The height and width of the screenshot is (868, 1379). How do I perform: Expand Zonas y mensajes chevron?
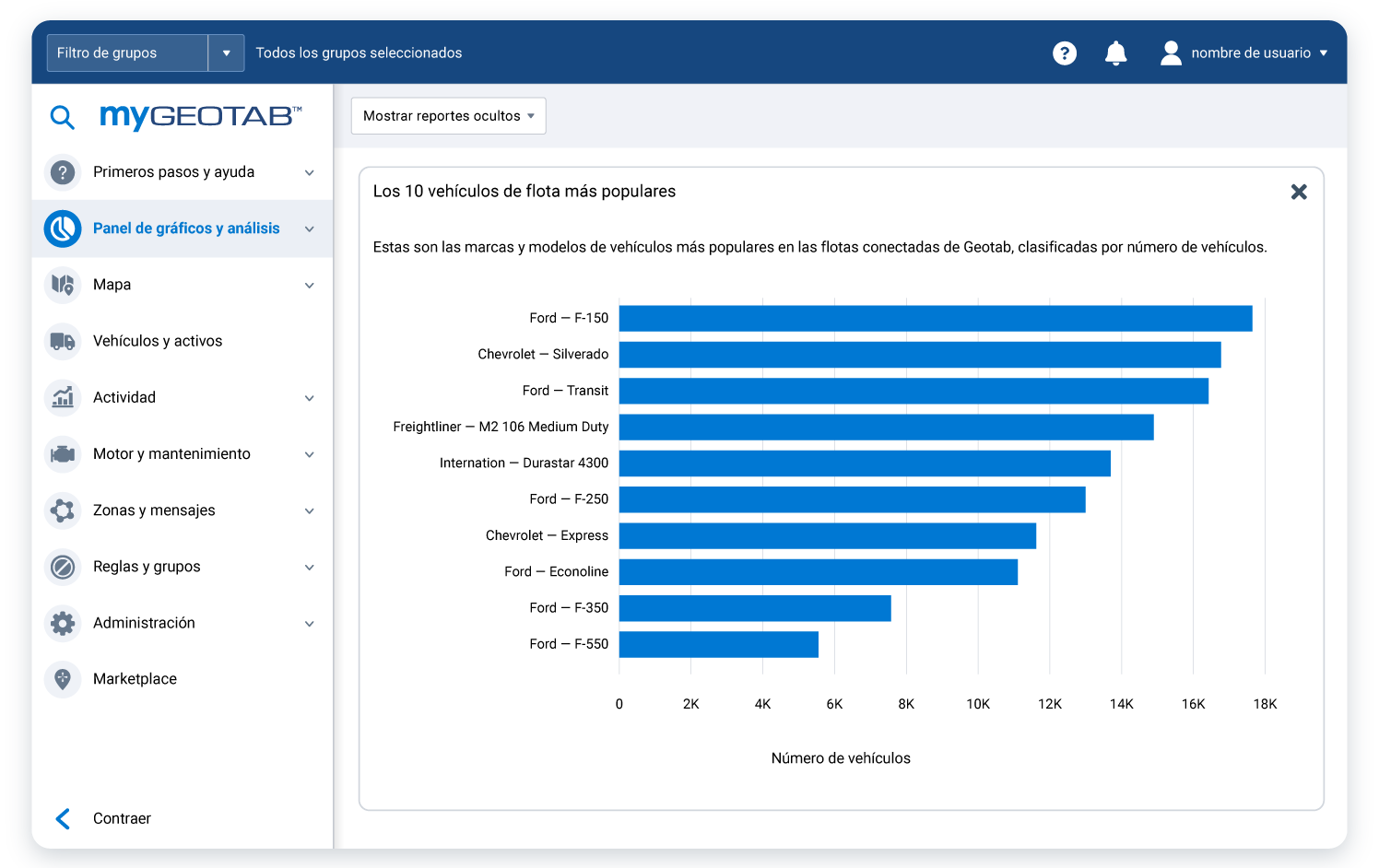310,510
